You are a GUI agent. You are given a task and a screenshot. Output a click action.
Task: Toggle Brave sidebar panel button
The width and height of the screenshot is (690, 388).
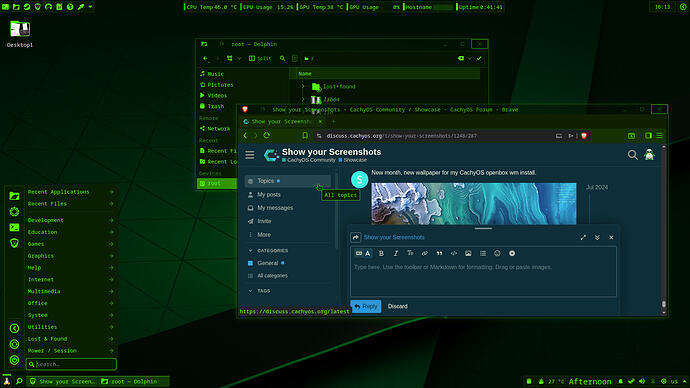pos(648,135)
